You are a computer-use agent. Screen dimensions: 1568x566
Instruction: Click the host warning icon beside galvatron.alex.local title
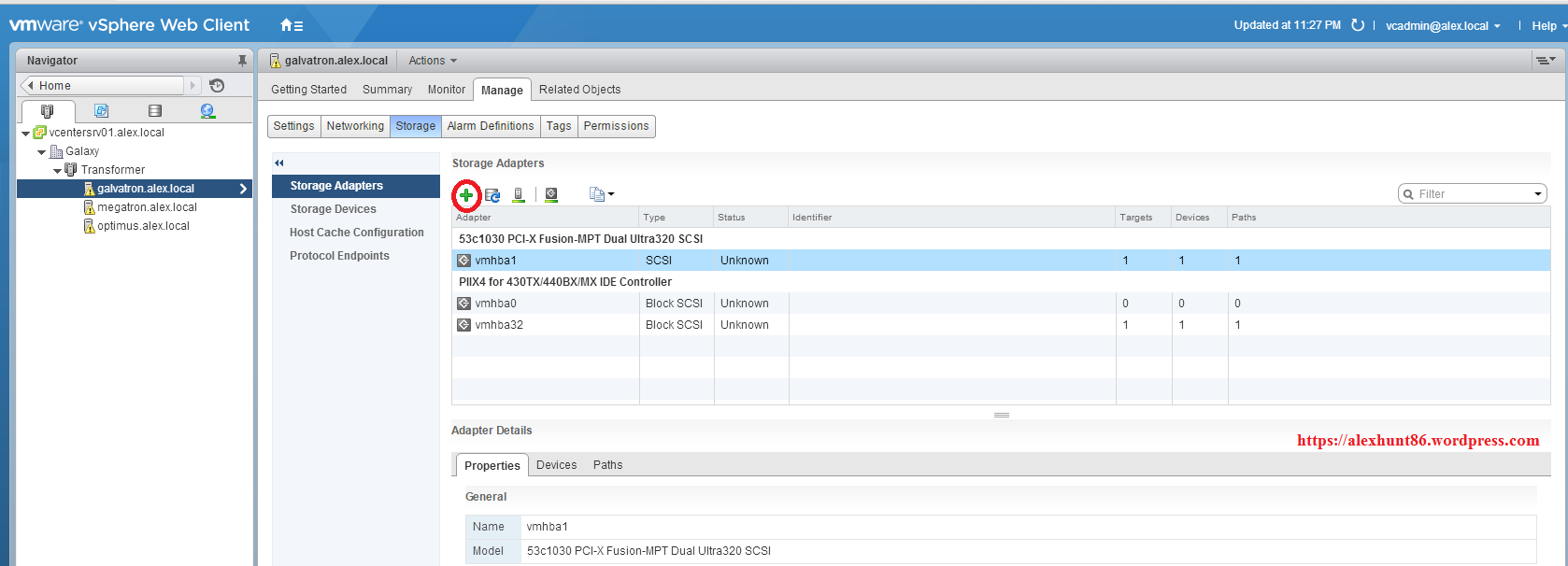275,61
